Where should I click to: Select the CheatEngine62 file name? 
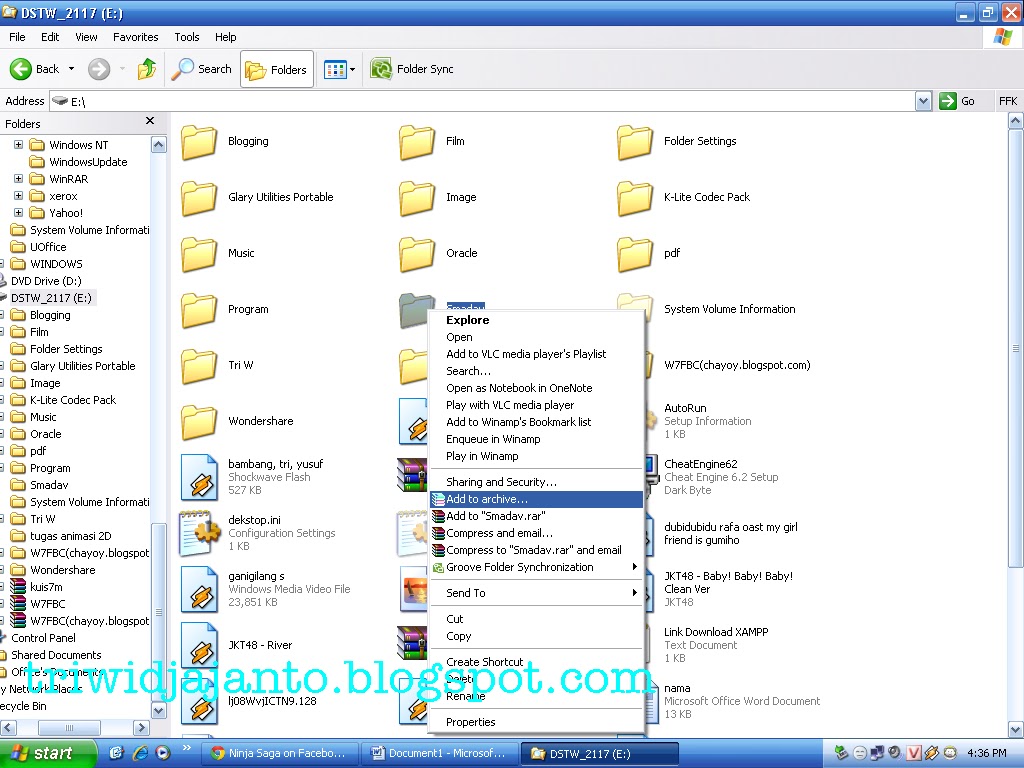[701, 464]
